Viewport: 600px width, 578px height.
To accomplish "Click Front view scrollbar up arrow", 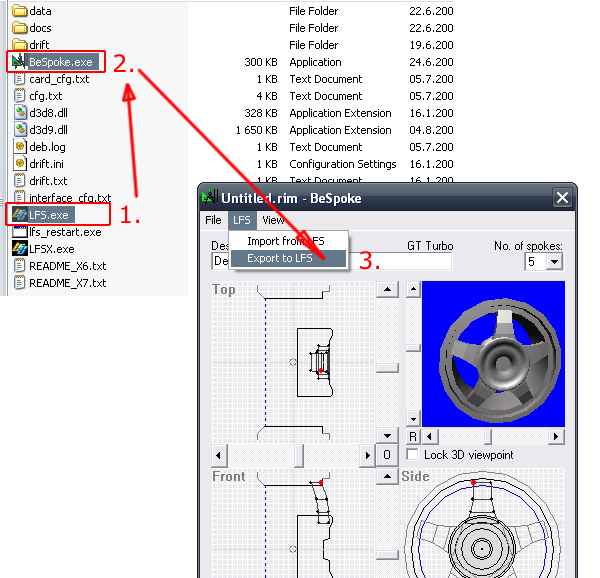I will (x=387, y=477).
